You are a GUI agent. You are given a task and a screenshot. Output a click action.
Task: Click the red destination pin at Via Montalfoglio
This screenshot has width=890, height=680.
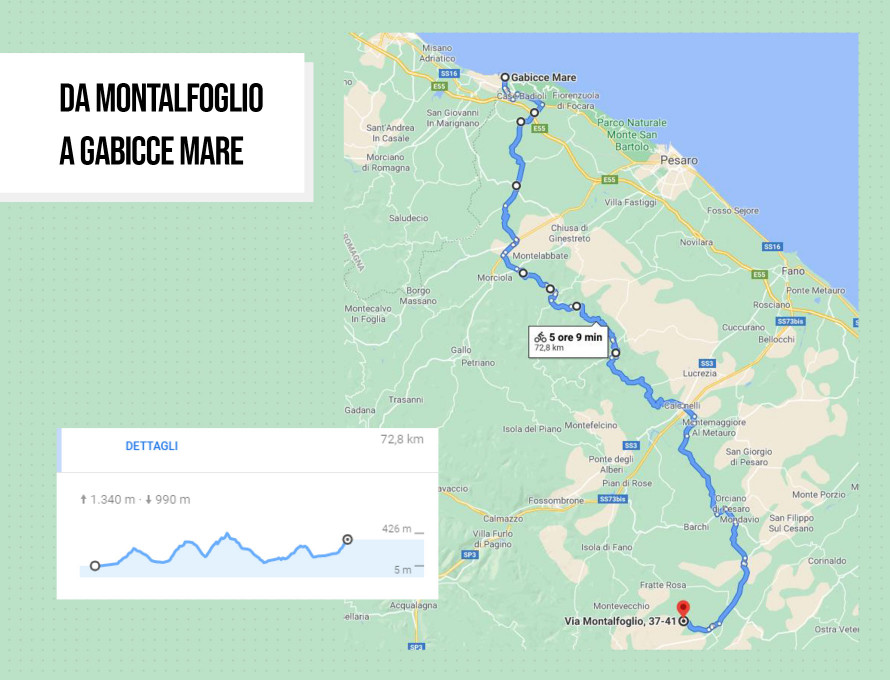coord(683,607)
